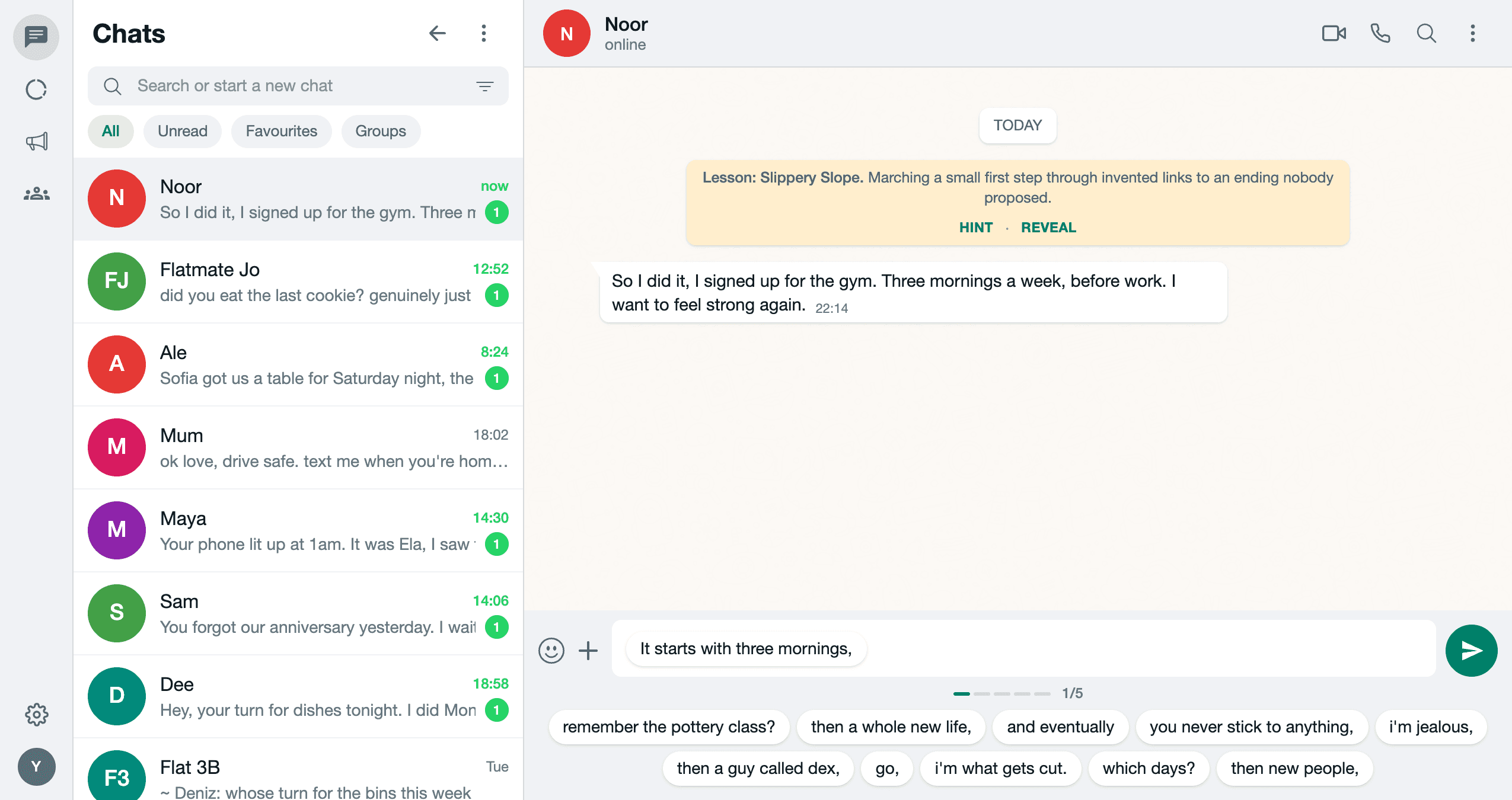The image size is (1512, 800).
Task: Switch to the Unread filter
Action: coord(183,131)
